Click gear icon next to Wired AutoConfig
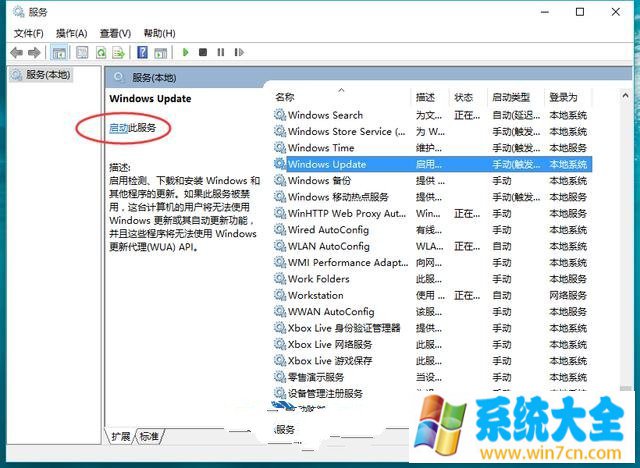The image size is (640, 468). tap(280, 229)
